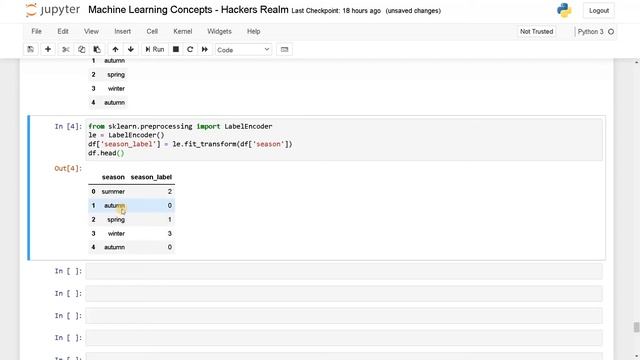640x360 pixels.
Task: Click the scrollbar up arrow
Action: click(636, 62)
